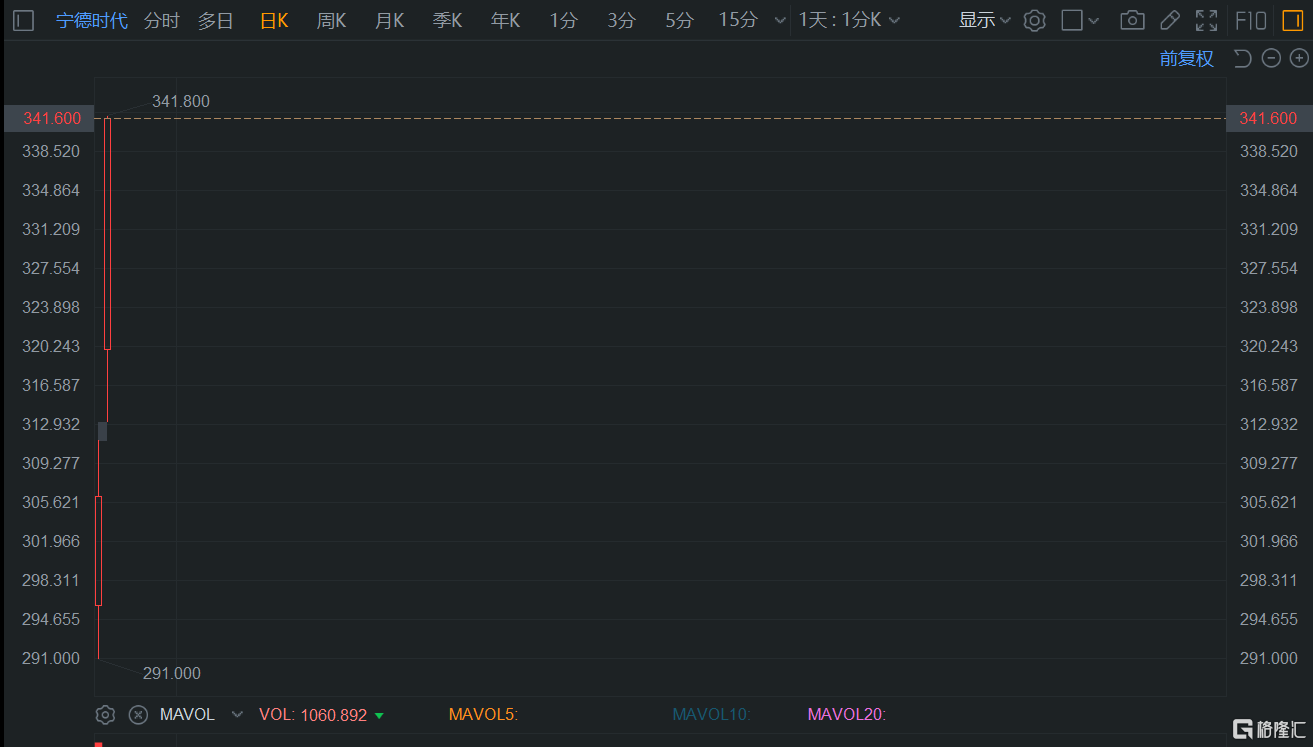This screenshot has height=747, width=1313.
Task: Click the left axis 305.621 value
Action: point(51,502)
